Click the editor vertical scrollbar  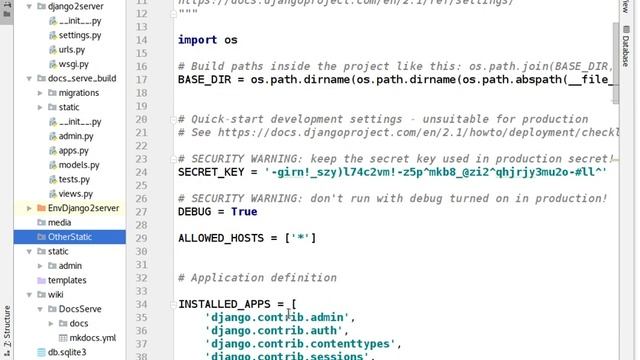tap(616, 62)
